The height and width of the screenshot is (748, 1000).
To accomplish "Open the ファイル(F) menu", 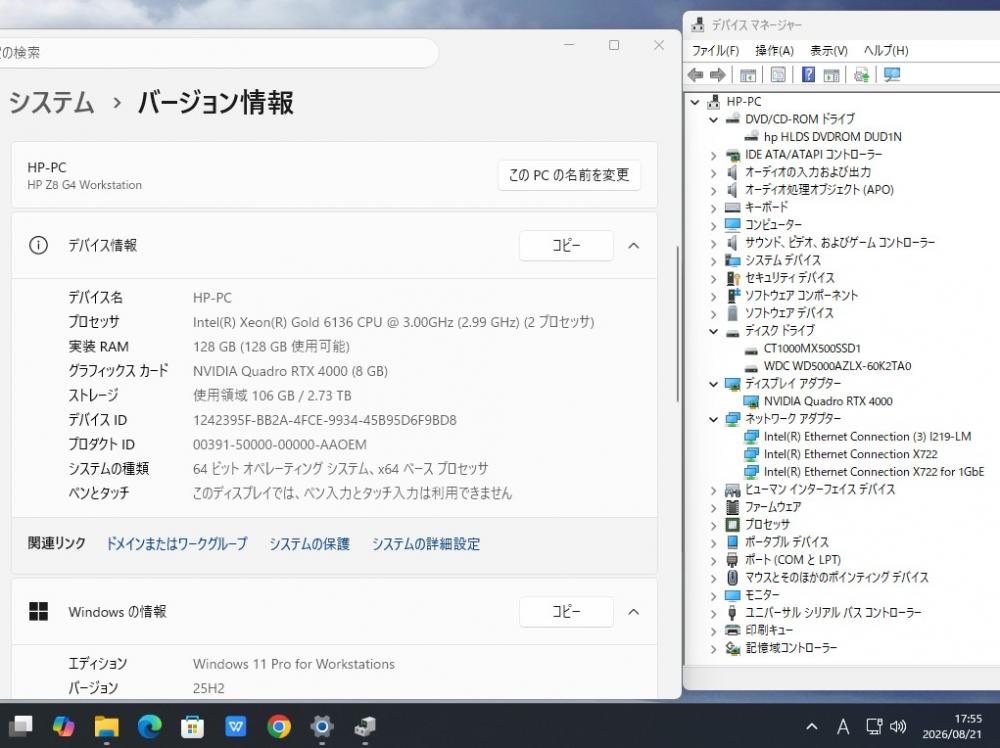I will (715, 50).
